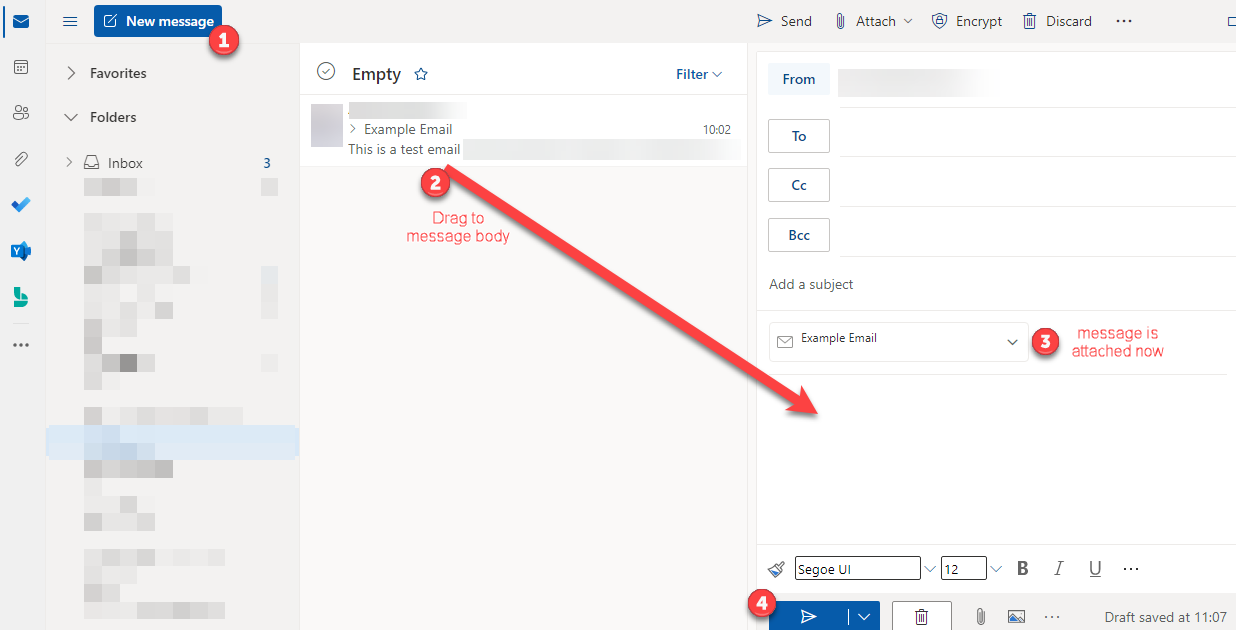Screen dimensions: 1236x630
Task: Open the Bookings app icon
Action: (x=21, y=297)
